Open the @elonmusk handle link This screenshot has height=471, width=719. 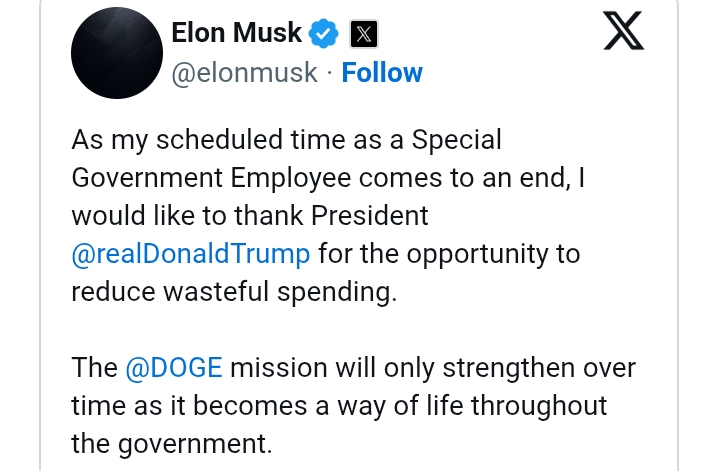coord(244,73)
